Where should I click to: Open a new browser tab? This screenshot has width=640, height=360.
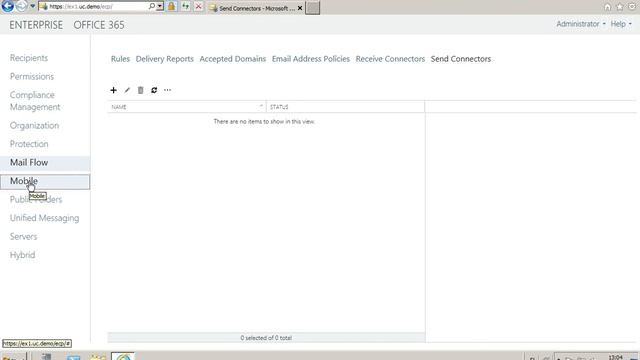pos(312,8)
